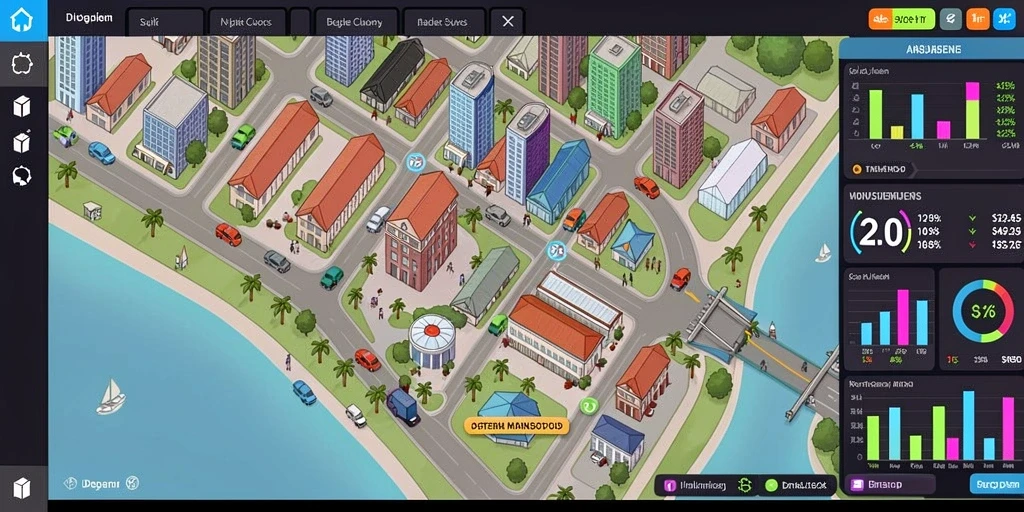This screenshot has height=512, width=1024.
Task: Expand the purple-icon dropdown in bottom right panel
Action: [x=889, y=485]
